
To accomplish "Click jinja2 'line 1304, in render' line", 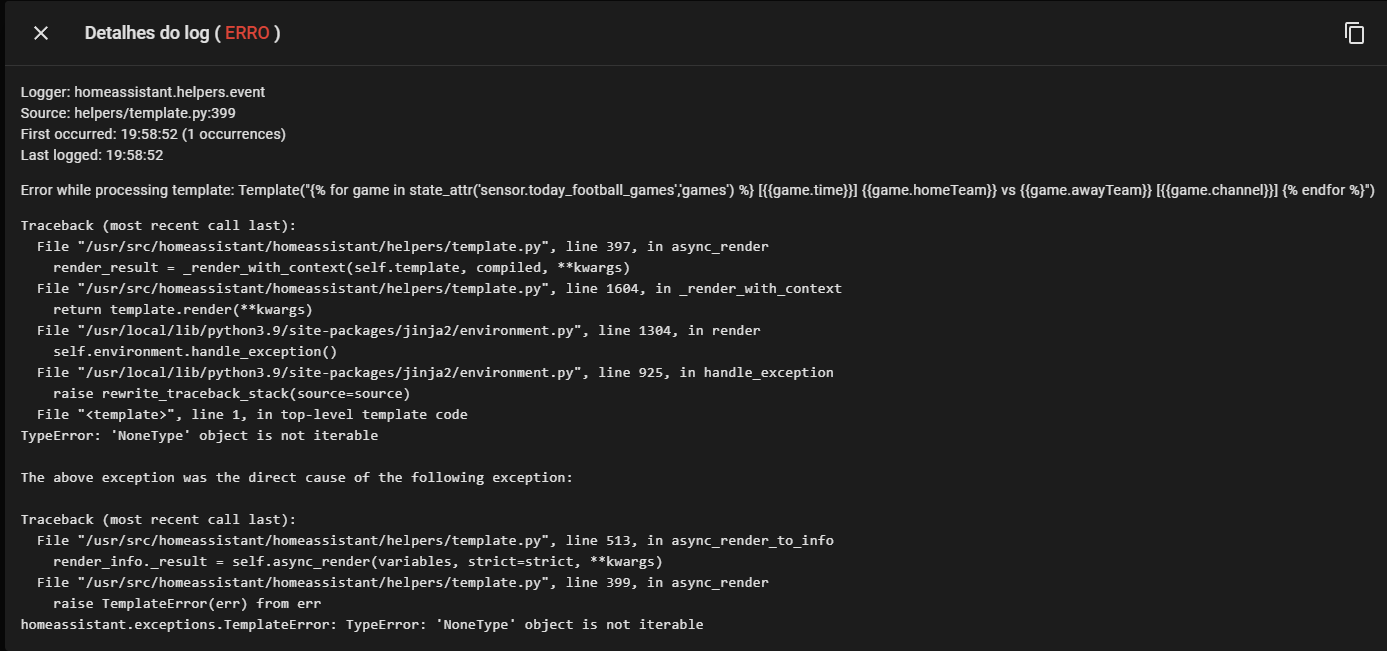I will click(399, 330).
